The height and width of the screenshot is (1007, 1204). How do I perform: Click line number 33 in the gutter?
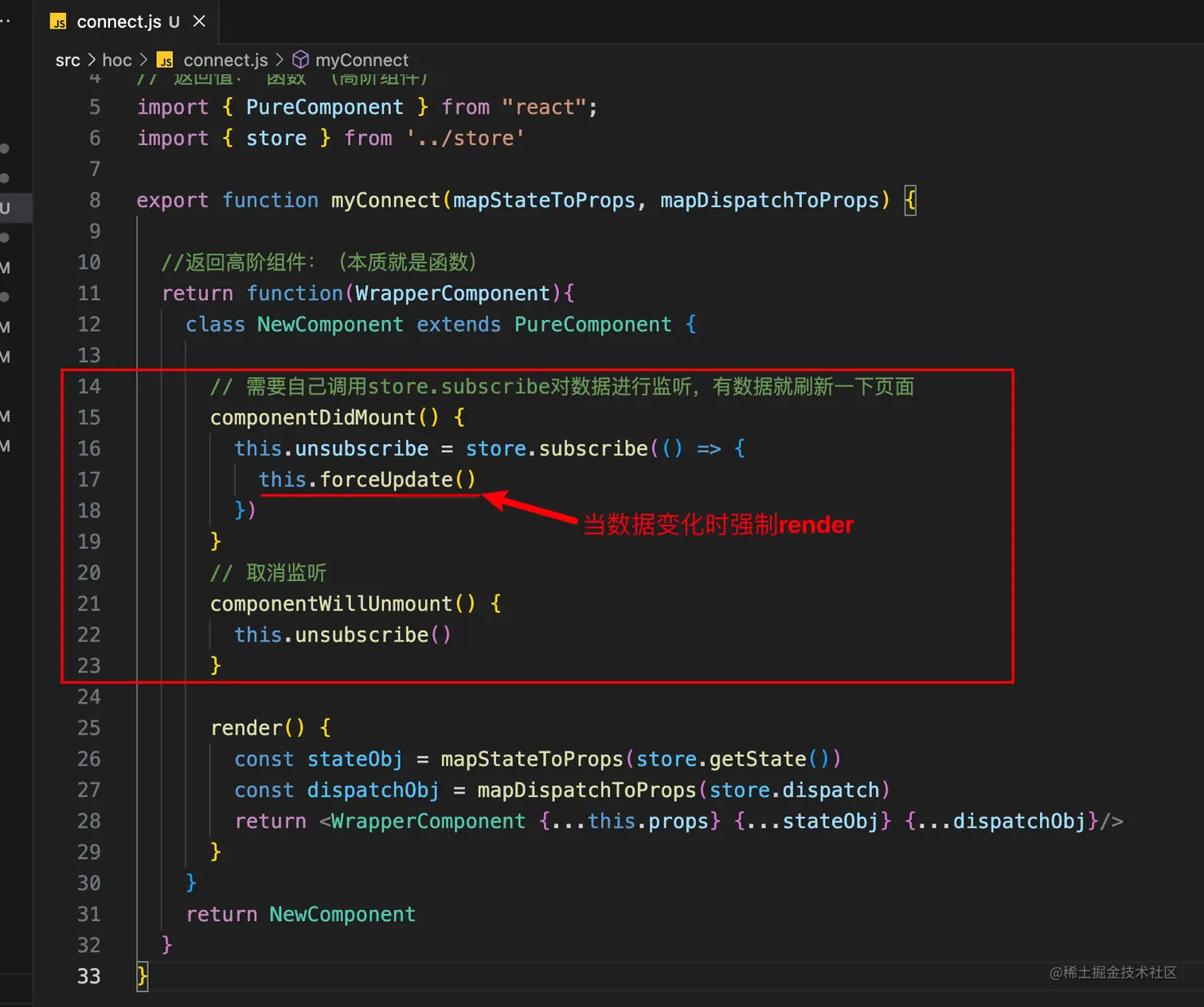[89, 976]
